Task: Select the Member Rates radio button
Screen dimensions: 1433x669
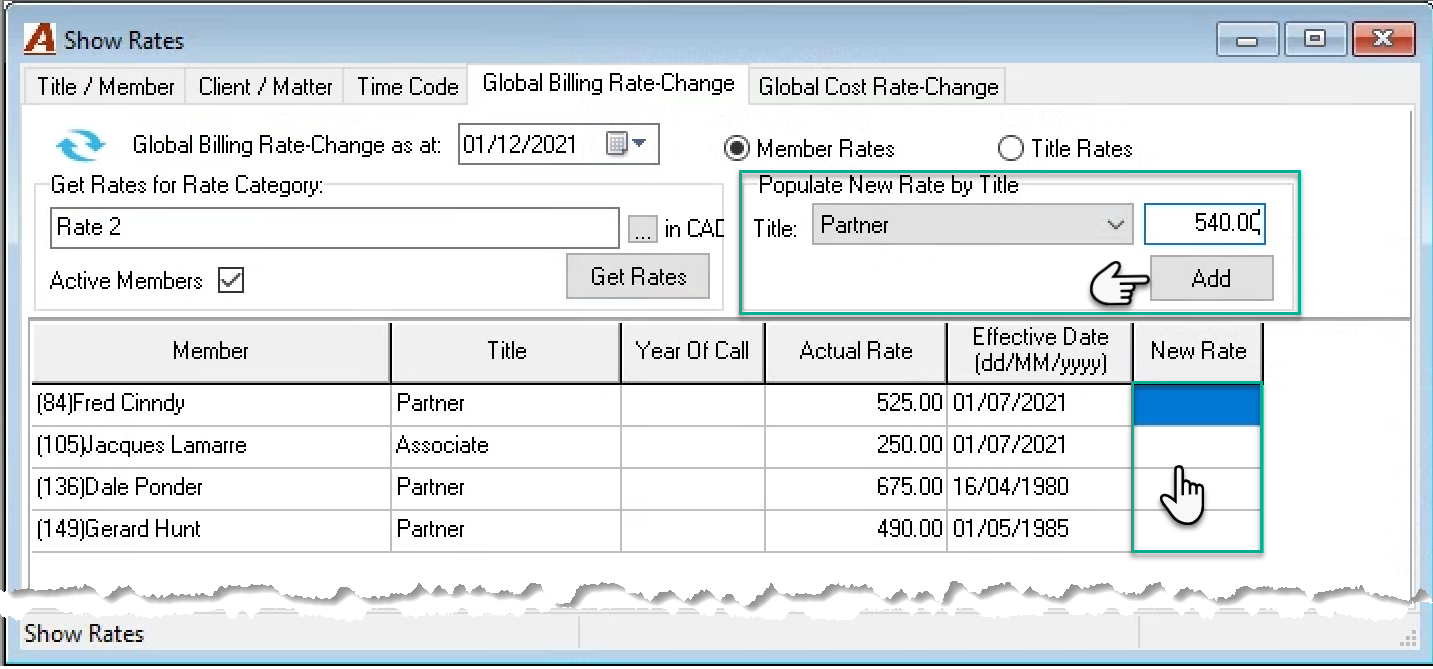Action: (737, 149)
